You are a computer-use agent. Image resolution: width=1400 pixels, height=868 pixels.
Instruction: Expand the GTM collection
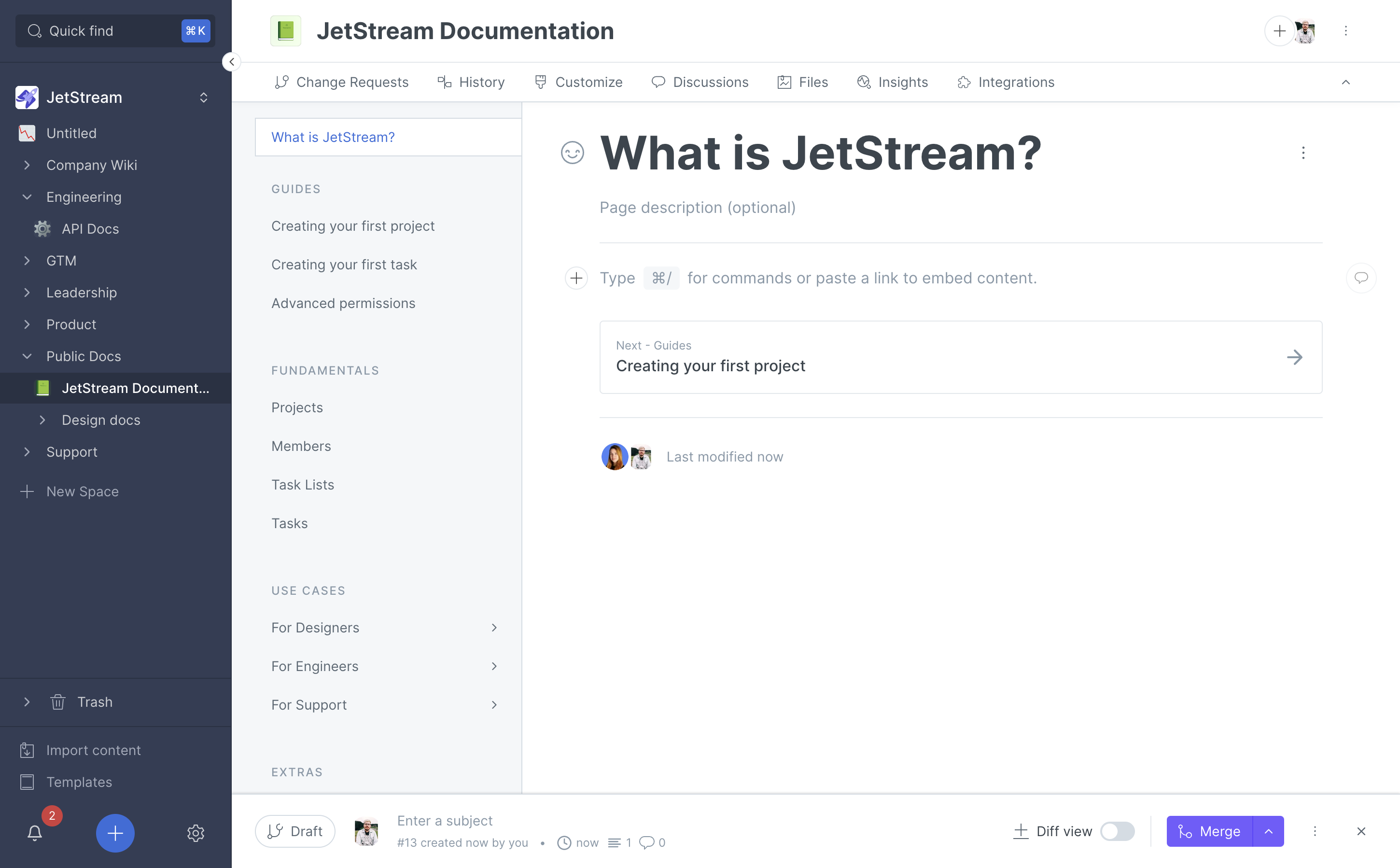[27, 261]
